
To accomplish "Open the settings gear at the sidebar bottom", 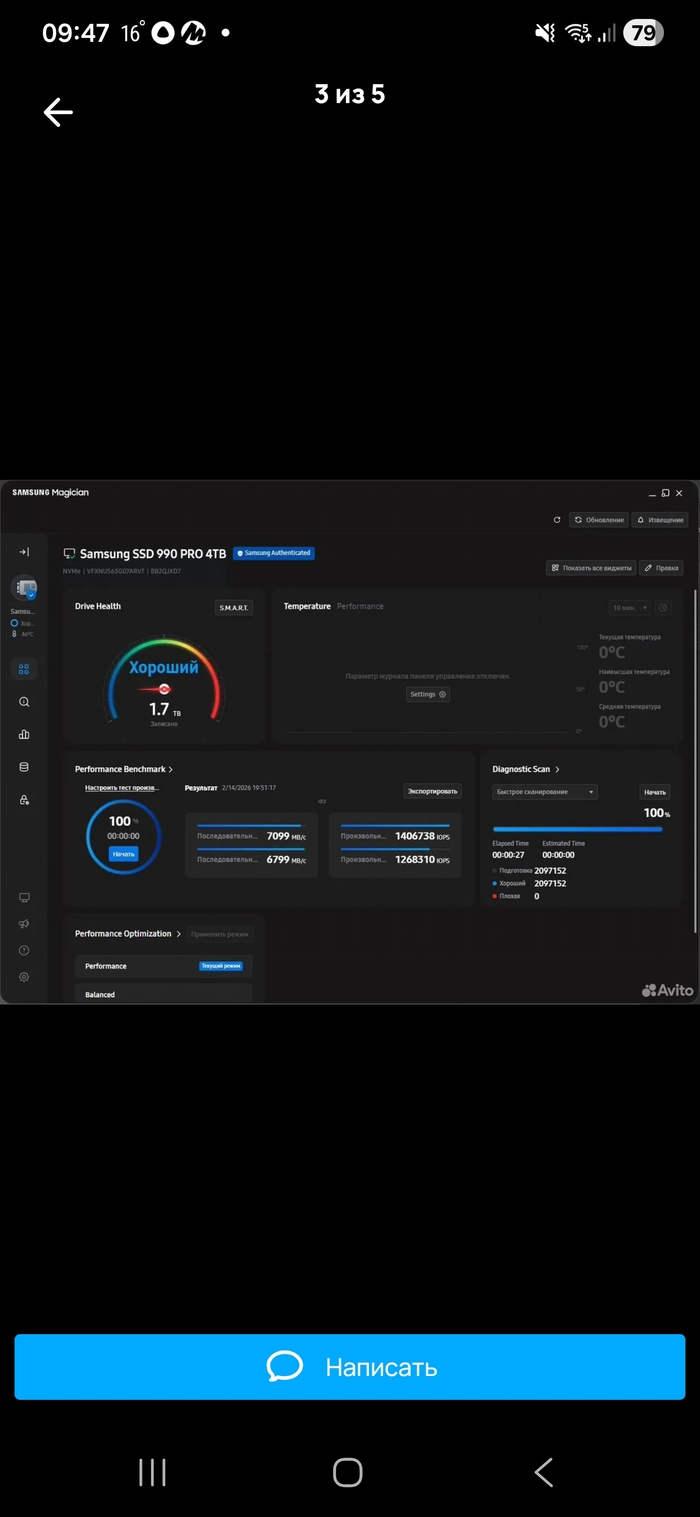I will pos(24,977).
